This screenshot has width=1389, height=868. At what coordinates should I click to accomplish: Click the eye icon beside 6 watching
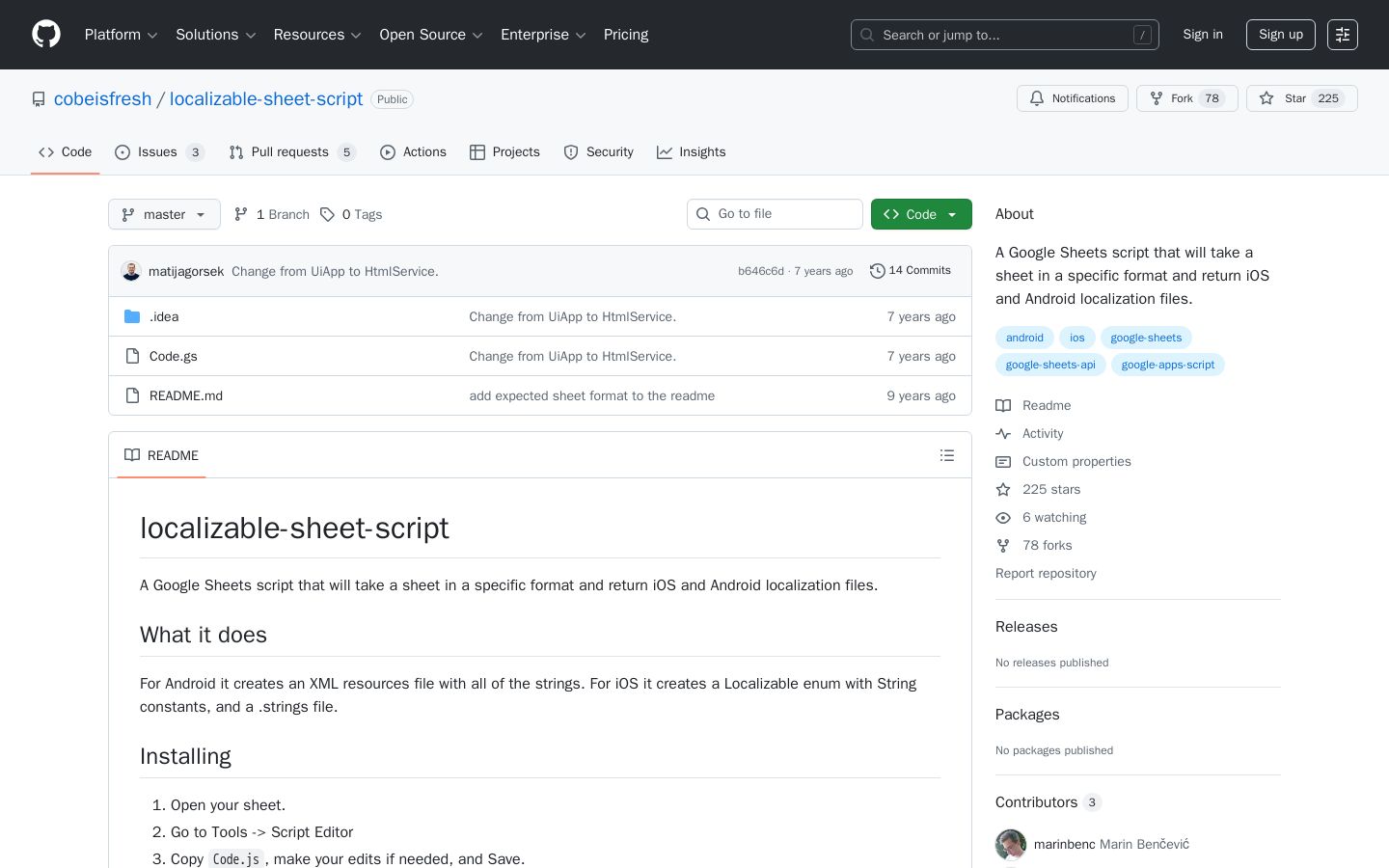[1003, 518]
